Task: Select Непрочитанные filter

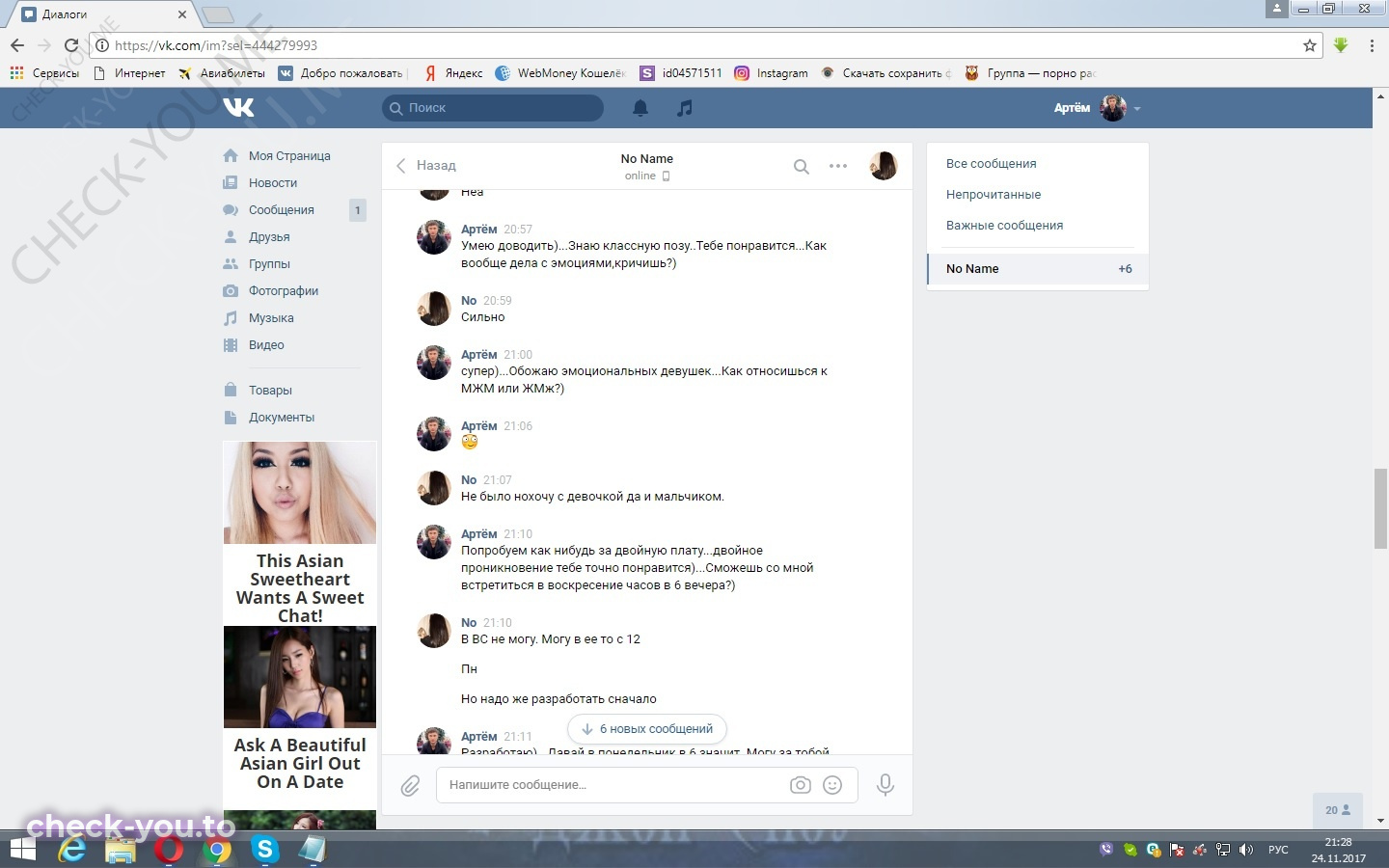Action: 1038,195
